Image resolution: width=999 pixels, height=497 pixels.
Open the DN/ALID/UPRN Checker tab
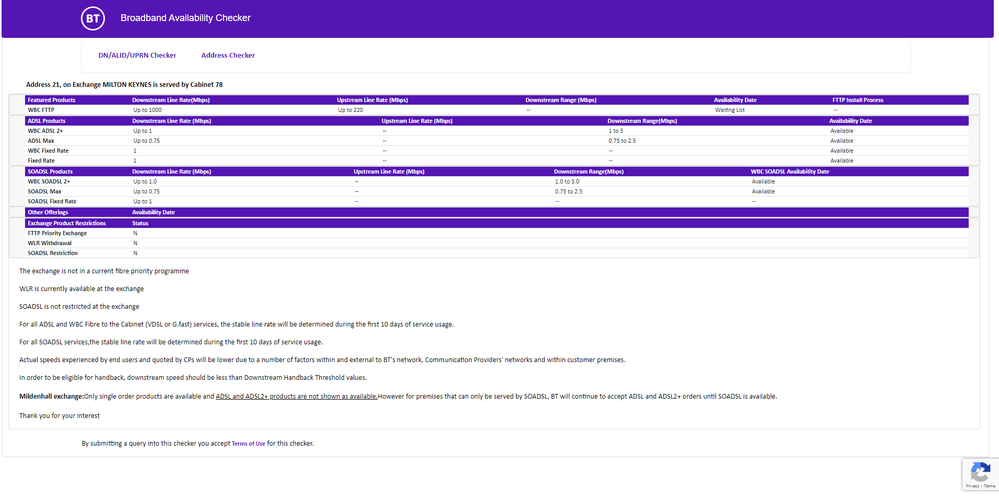(137, 55)
